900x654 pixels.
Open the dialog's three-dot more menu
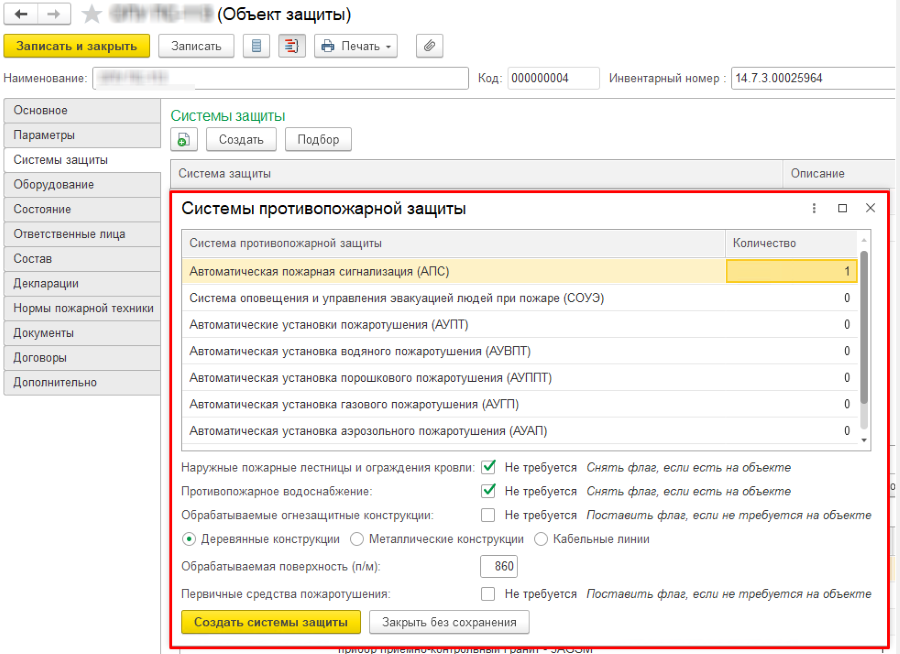[814, 208]
